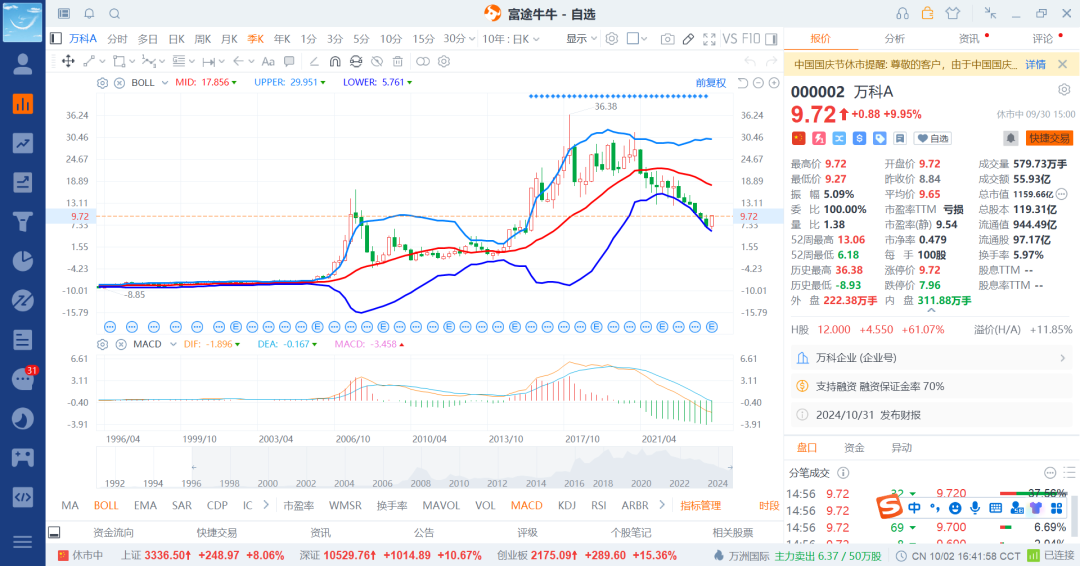
Task: Expand chart to fullscreen
Action: click(x=709, y=39)
